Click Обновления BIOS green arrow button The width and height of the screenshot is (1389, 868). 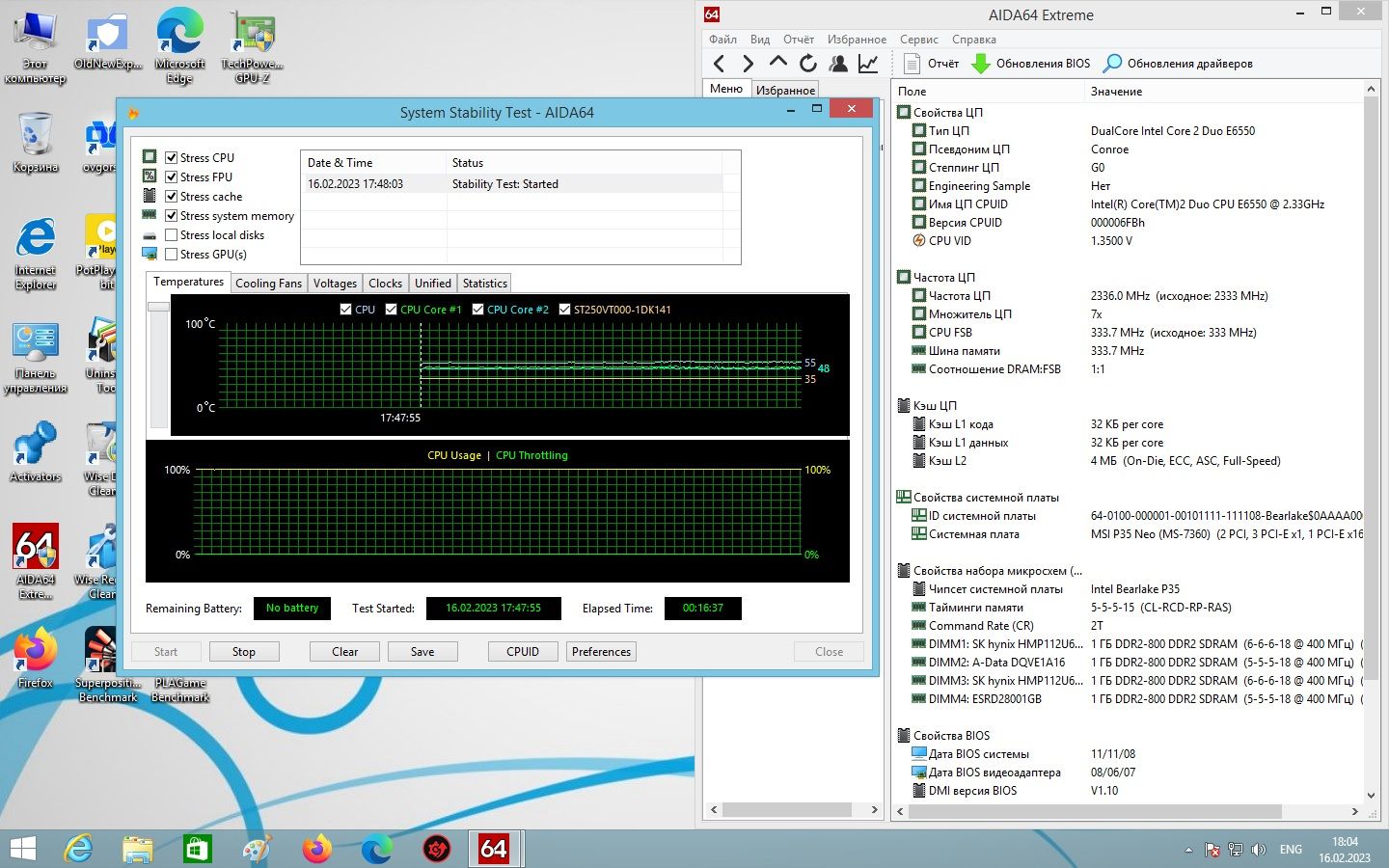pyautogui.click(x=1031, y=64)
